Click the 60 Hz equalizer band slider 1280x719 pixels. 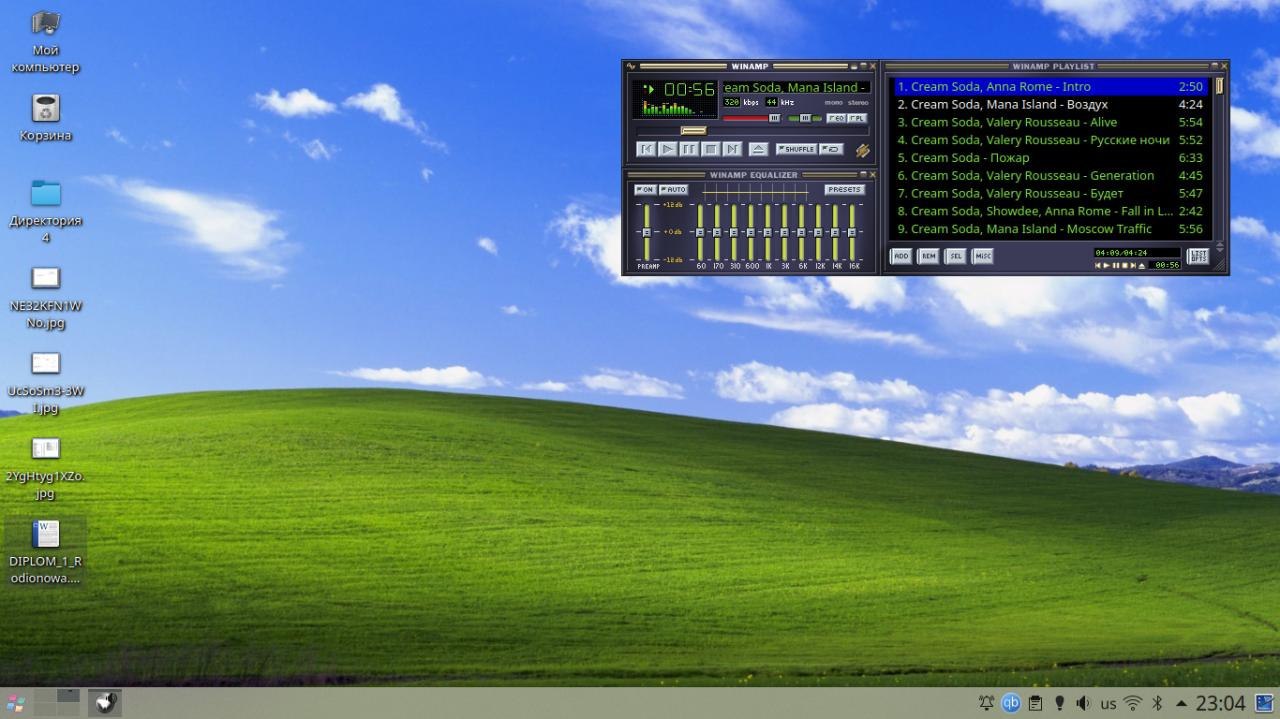click(700, 232)
